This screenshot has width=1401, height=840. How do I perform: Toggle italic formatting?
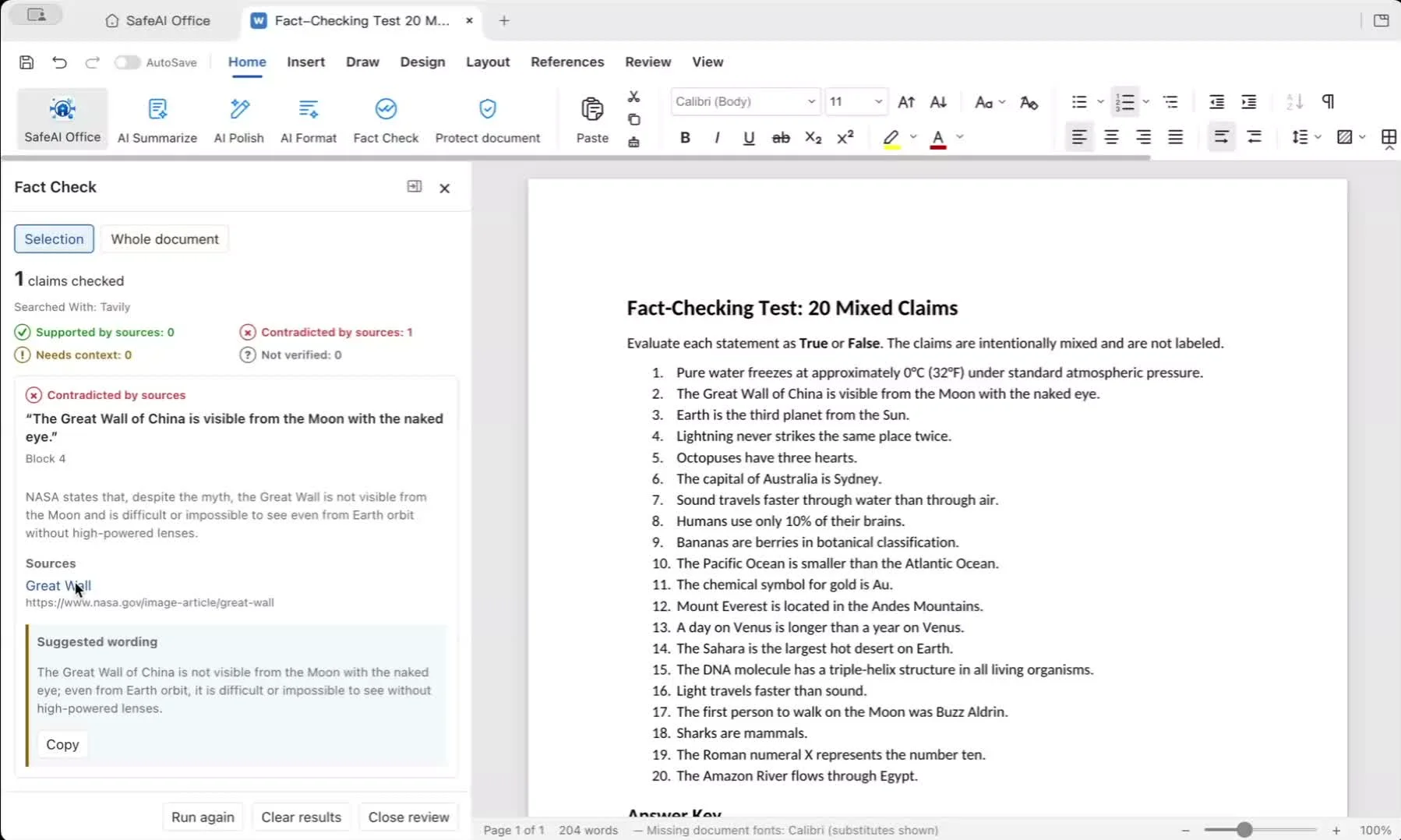[717, 138]
